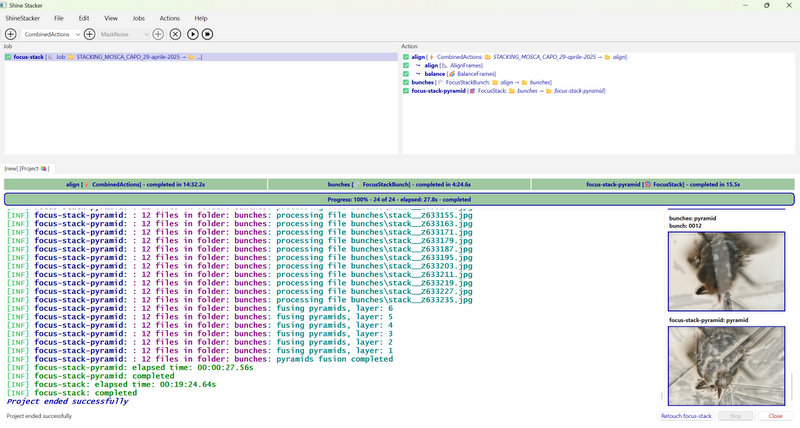This screenshot has height=428, width=800.
Task: Open the CombinedActions action type dropdown
Action: click(x=52, y=34)
